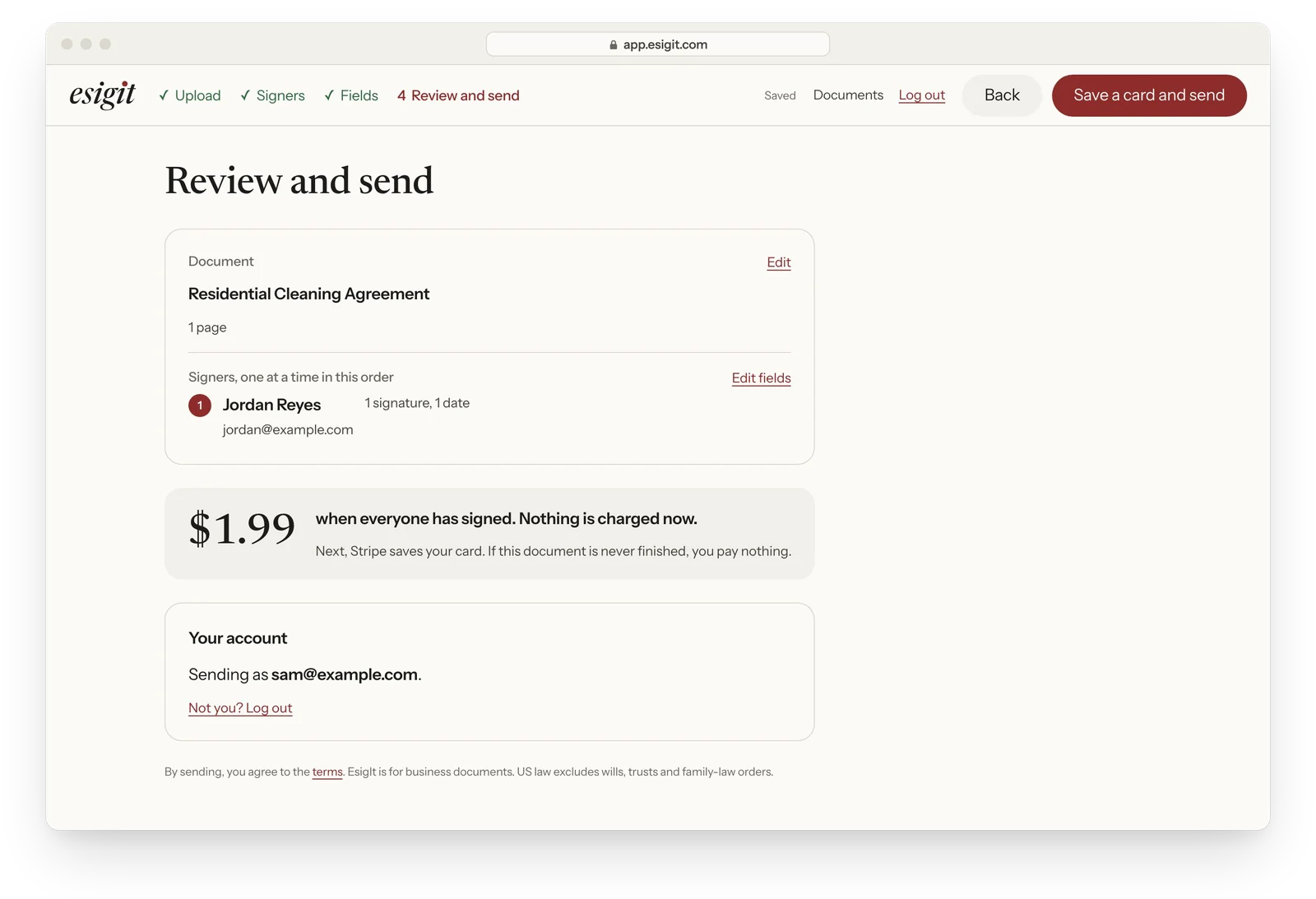Screen dimensions: 1316x899
Task: Click Save a card and send
Action: (x=1149, y=95)
